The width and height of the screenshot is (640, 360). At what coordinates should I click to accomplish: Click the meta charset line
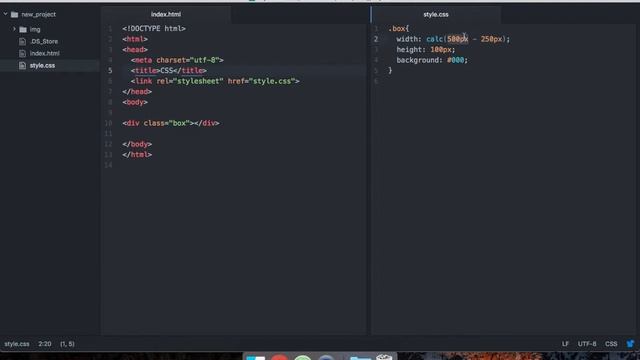point(177,60)
